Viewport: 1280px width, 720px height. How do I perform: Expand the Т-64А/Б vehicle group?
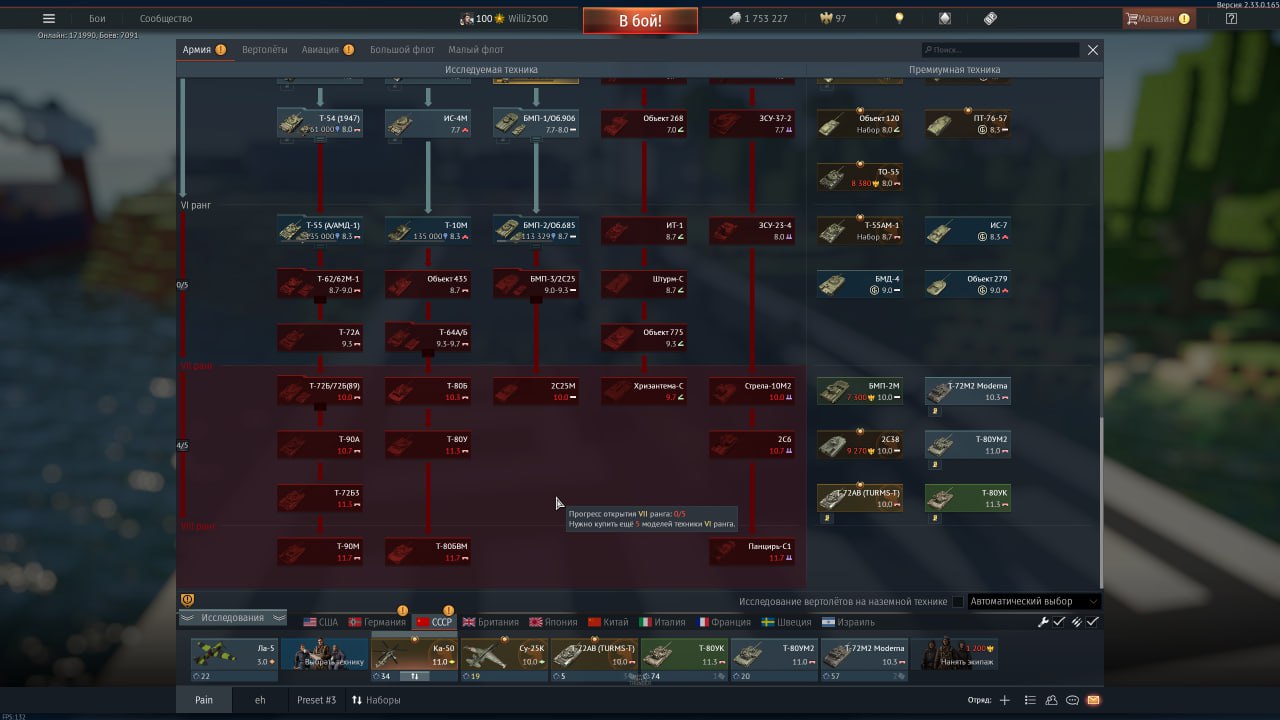click(428, 337)
